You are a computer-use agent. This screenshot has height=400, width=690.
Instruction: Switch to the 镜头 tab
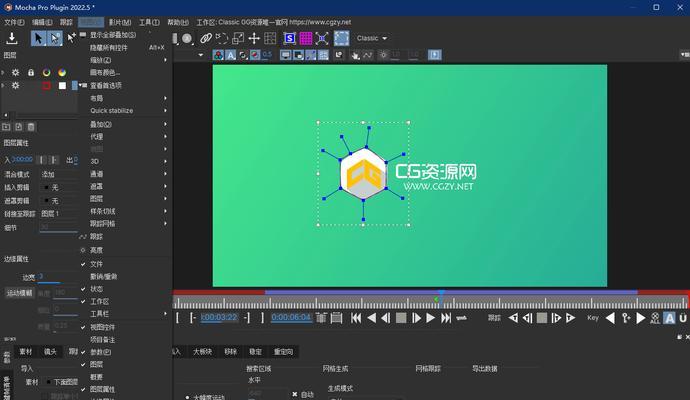[x=50, y=352]
